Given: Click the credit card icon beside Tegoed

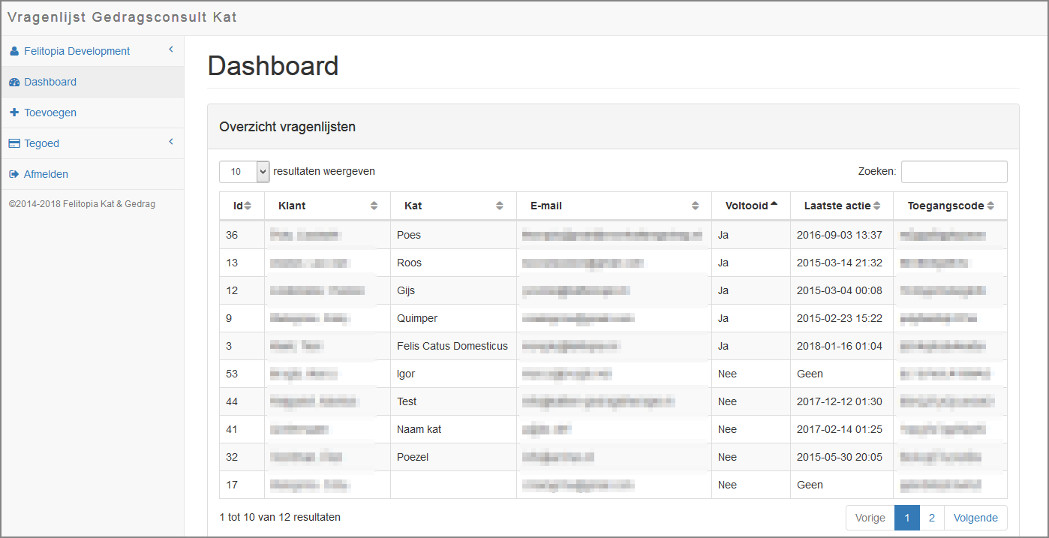Looking at the screenshot, I should [15, 143].
